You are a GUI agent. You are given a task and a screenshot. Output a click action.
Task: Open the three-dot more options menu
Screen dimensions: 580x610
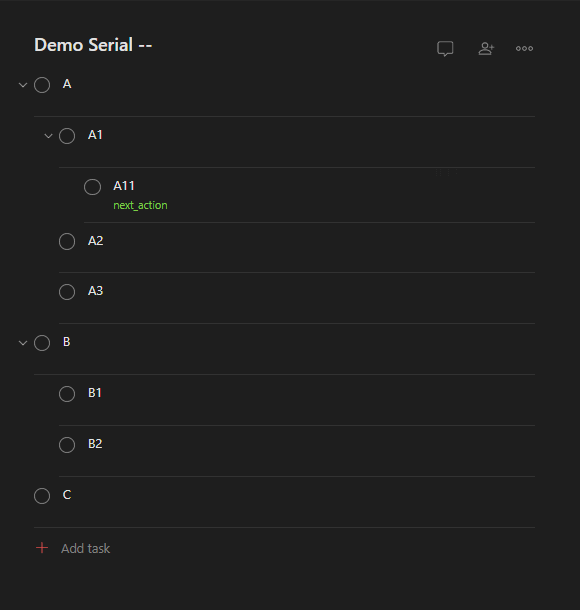coord(524,49)
